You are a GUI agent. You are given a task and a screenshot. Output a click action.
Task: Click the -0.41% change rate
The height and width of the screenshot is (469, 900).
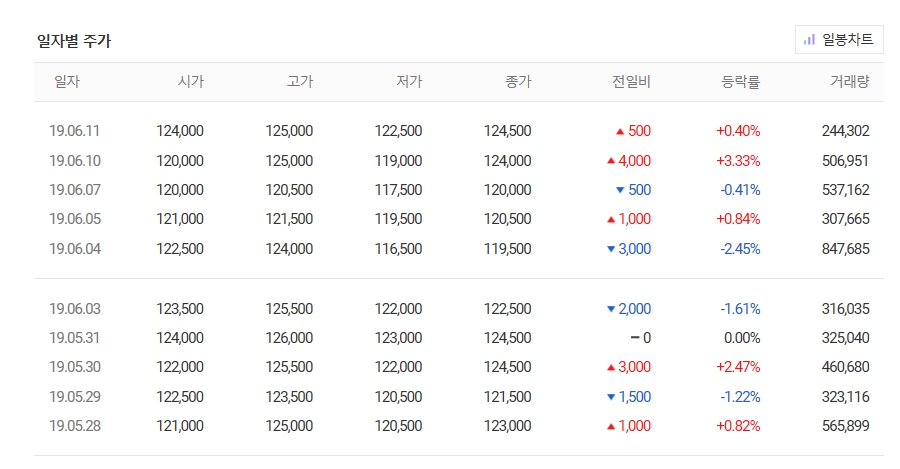(740, 190)
